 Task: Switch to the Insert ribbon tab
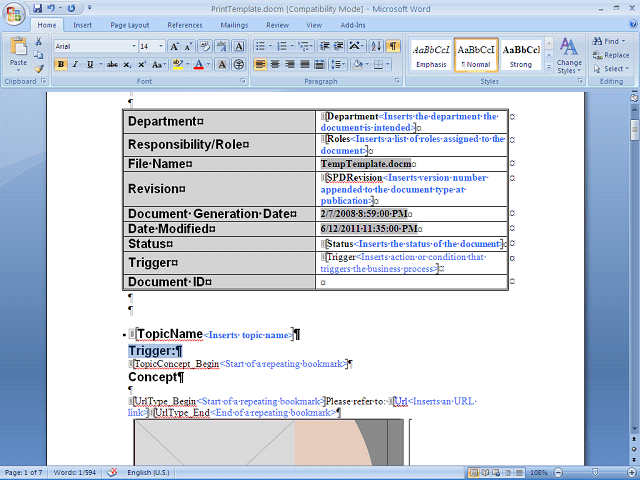pyautogui.click(x=82, y=25)
